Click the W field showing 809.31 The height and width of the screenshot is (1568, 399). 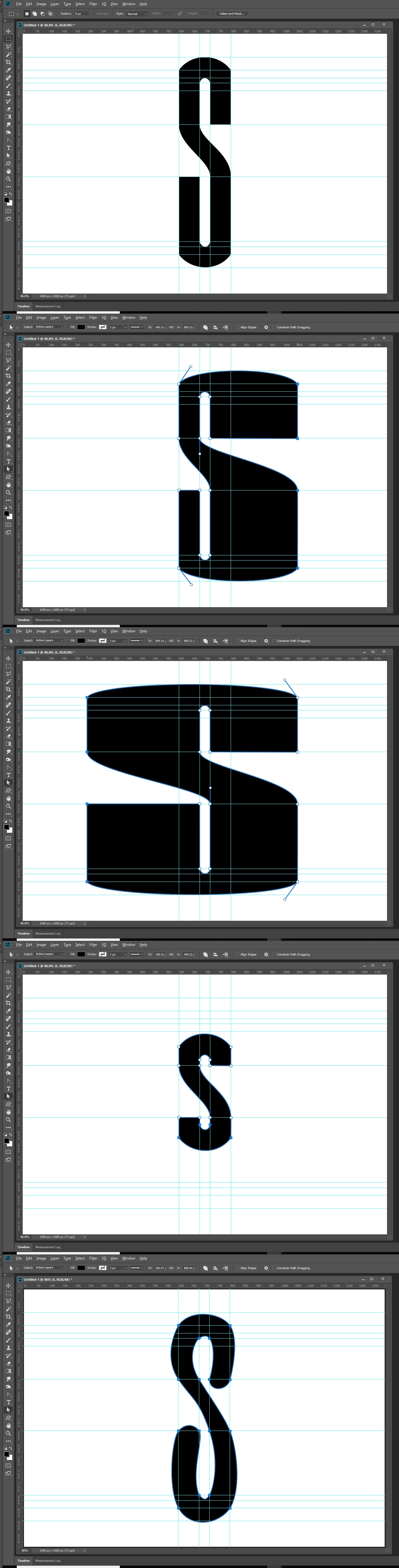pos(160,640)
